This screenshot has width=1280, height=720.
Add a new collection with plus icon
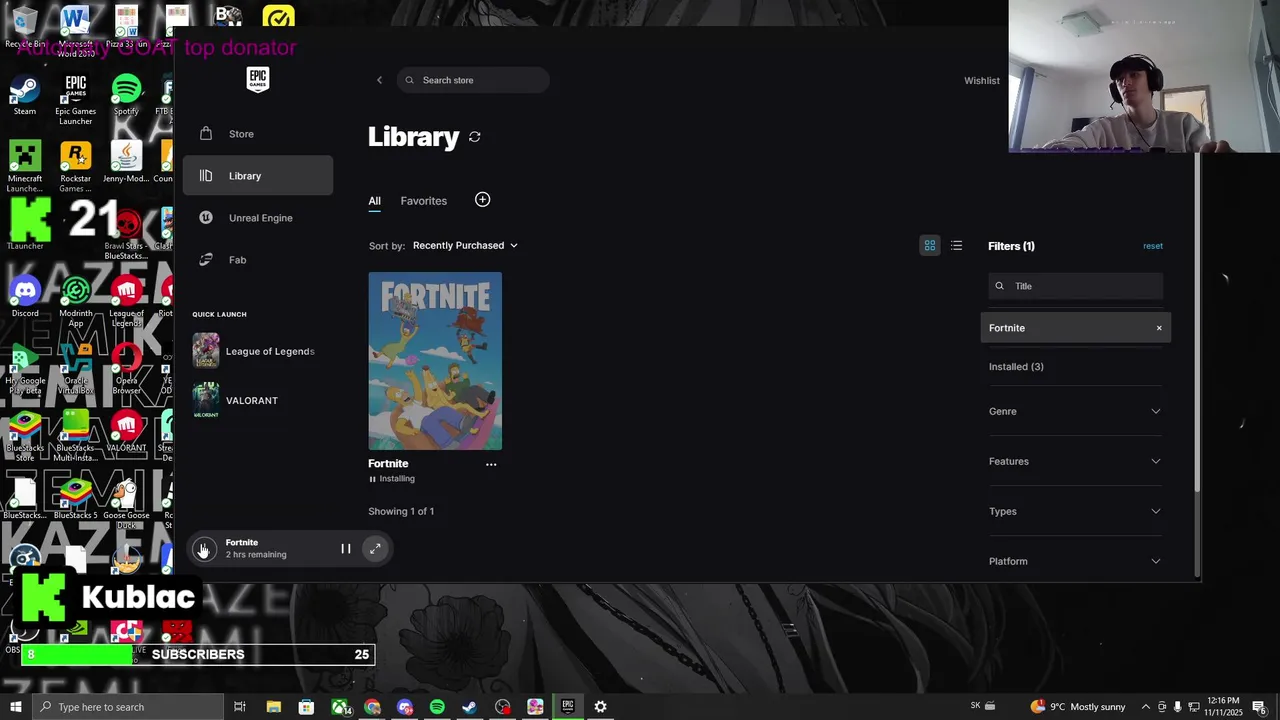(x=482, y=200)
